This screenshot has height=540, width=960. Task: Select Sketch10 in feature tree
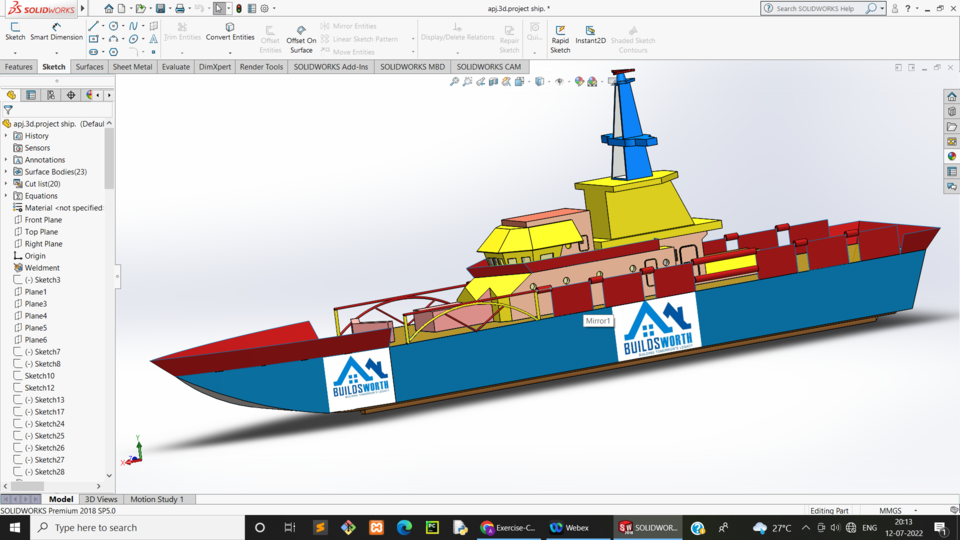pyautogui.click(x=39, y=376)
